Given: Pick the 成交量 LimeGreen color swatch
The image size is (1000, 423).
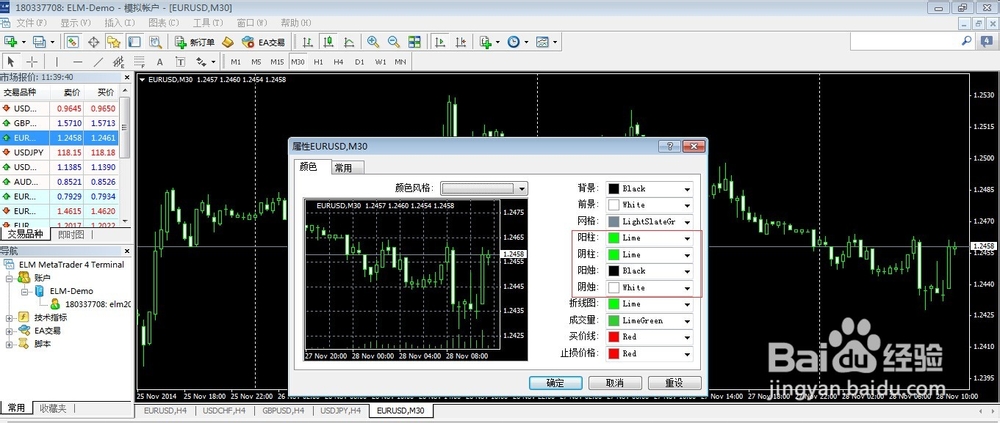Looking at the screenshot, I should point(614,320).
